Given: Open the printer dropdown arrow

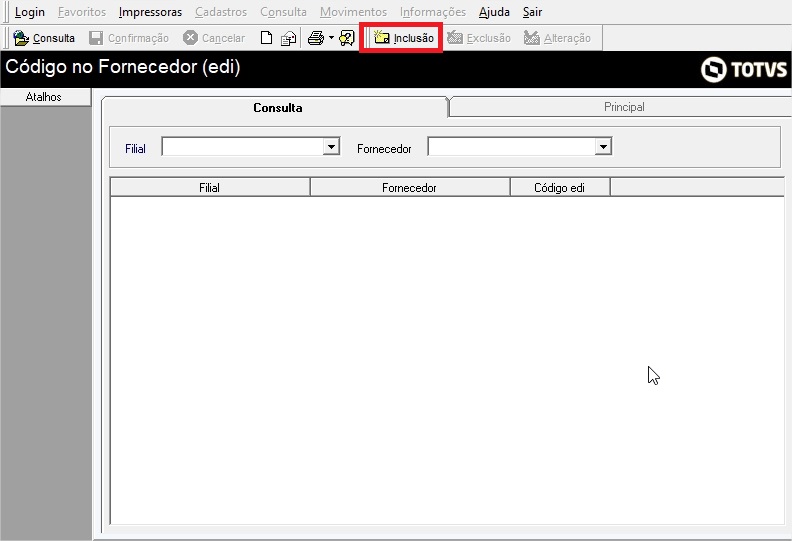Looking at the screenshot, I should point(331,38).
